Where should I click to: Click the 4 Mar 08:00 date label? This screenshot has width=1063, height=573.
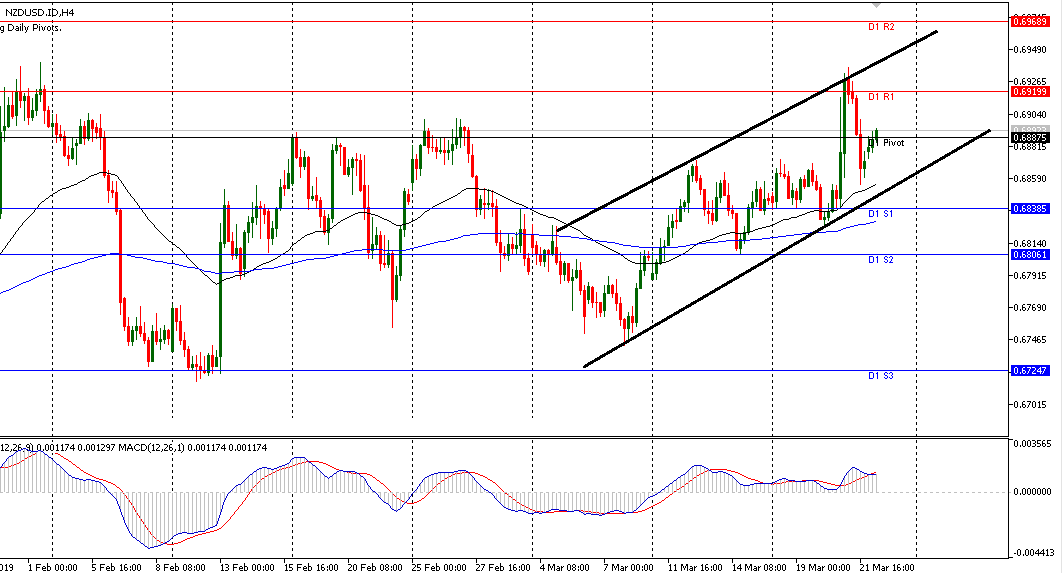click(x=566, y=567)
